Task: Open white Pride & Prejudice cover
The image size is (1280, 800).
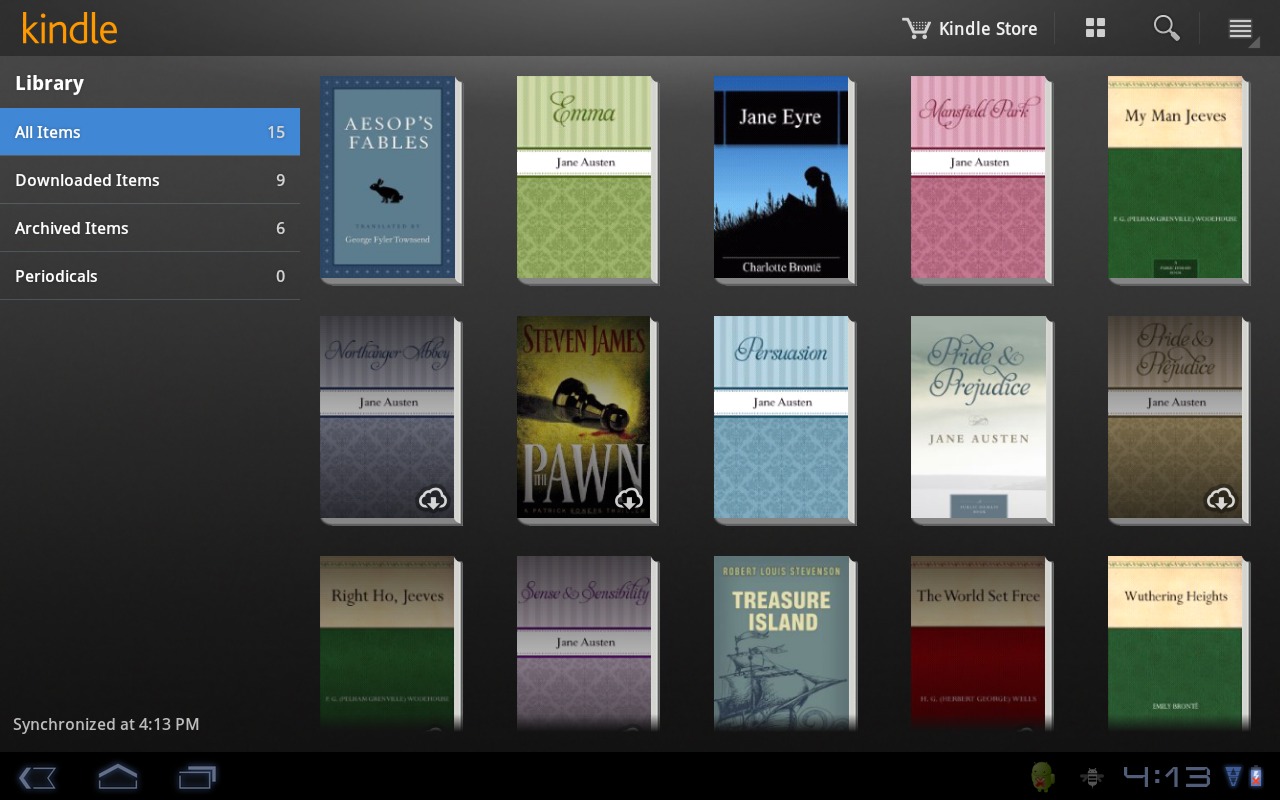Action: click(981, 420)
